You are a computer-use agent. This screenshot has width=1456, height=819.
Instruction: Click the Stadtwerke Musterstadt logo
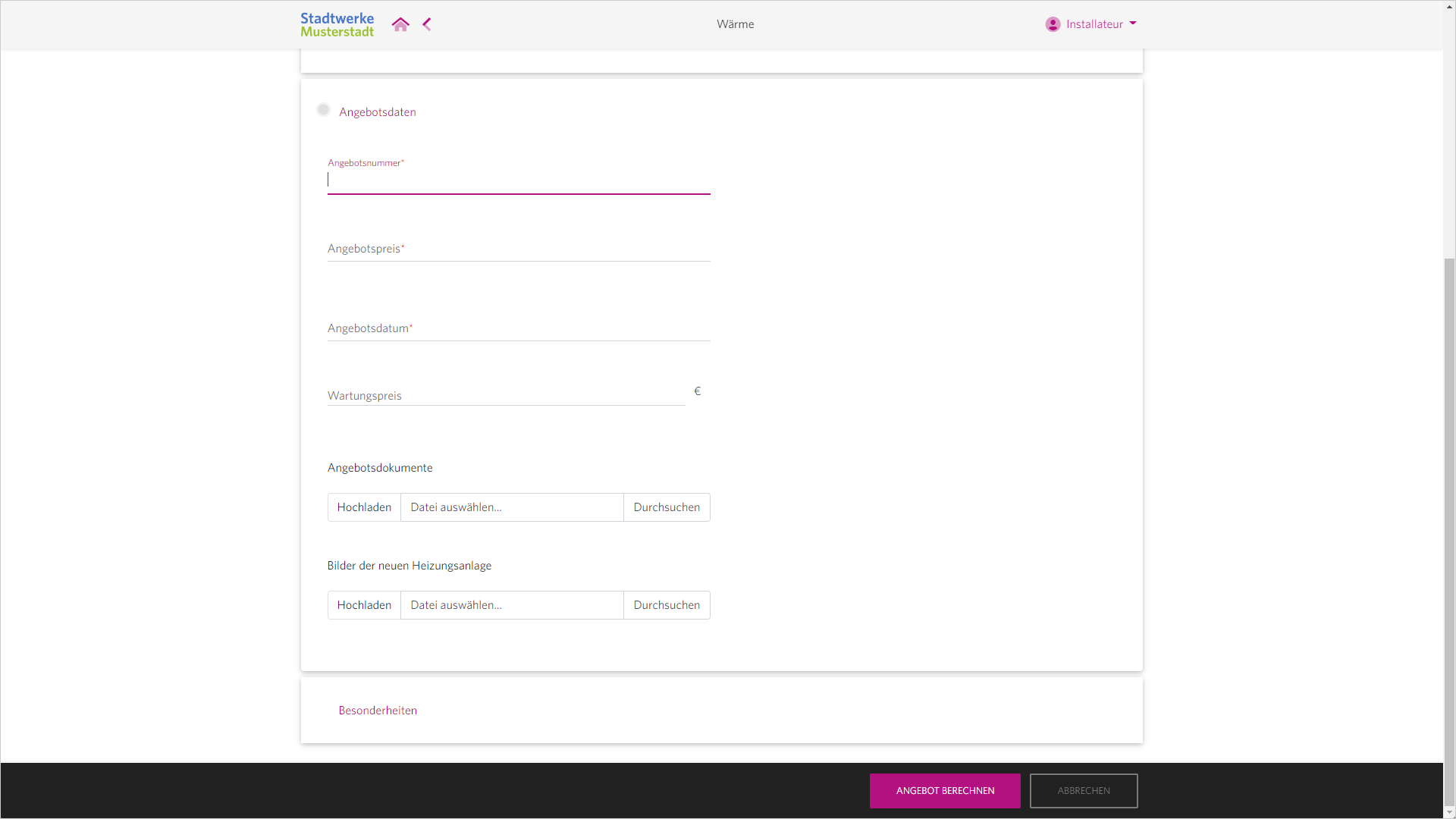337,24
